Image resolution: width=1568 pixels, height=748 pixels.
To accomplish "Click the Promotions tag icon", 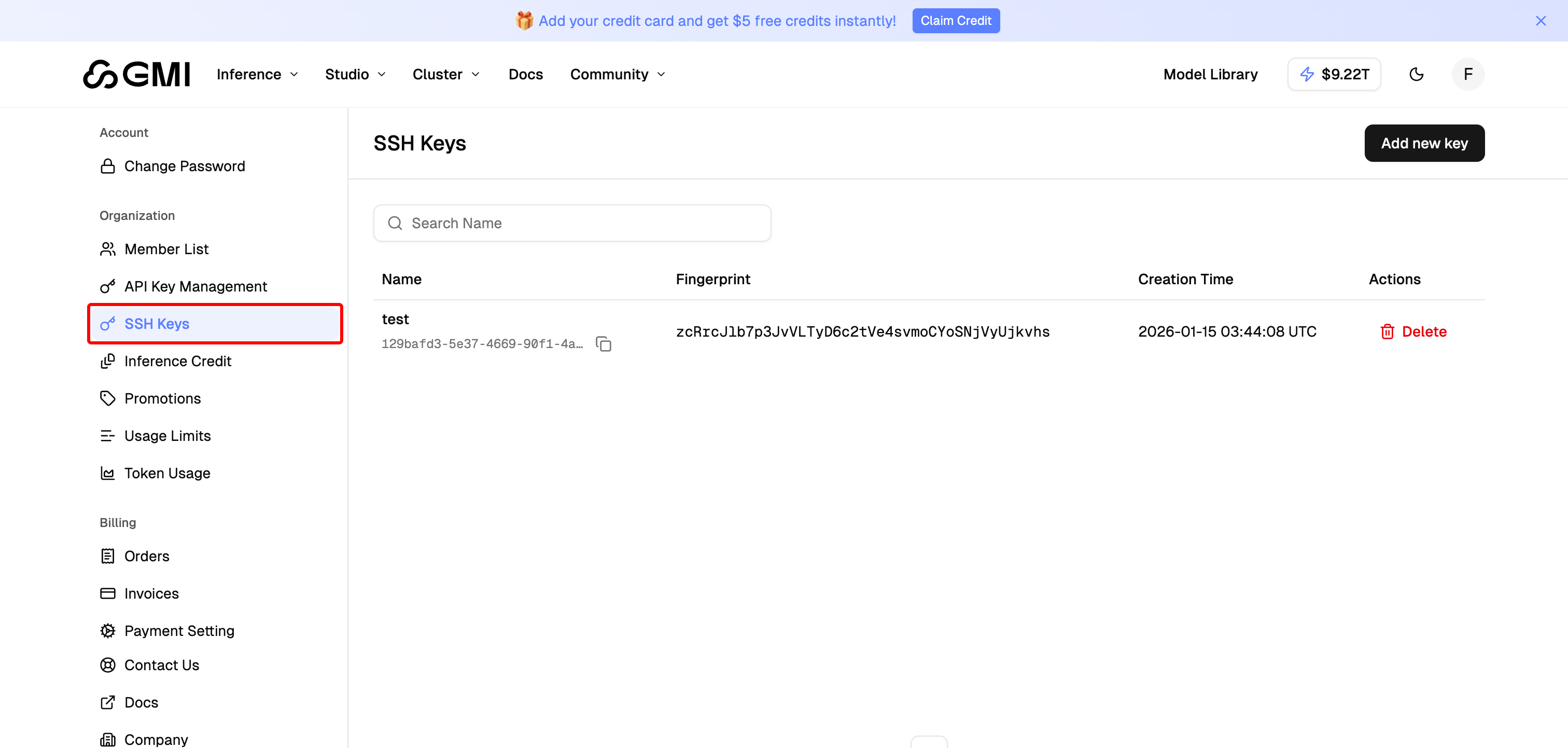I will click(x=108, y=398).
